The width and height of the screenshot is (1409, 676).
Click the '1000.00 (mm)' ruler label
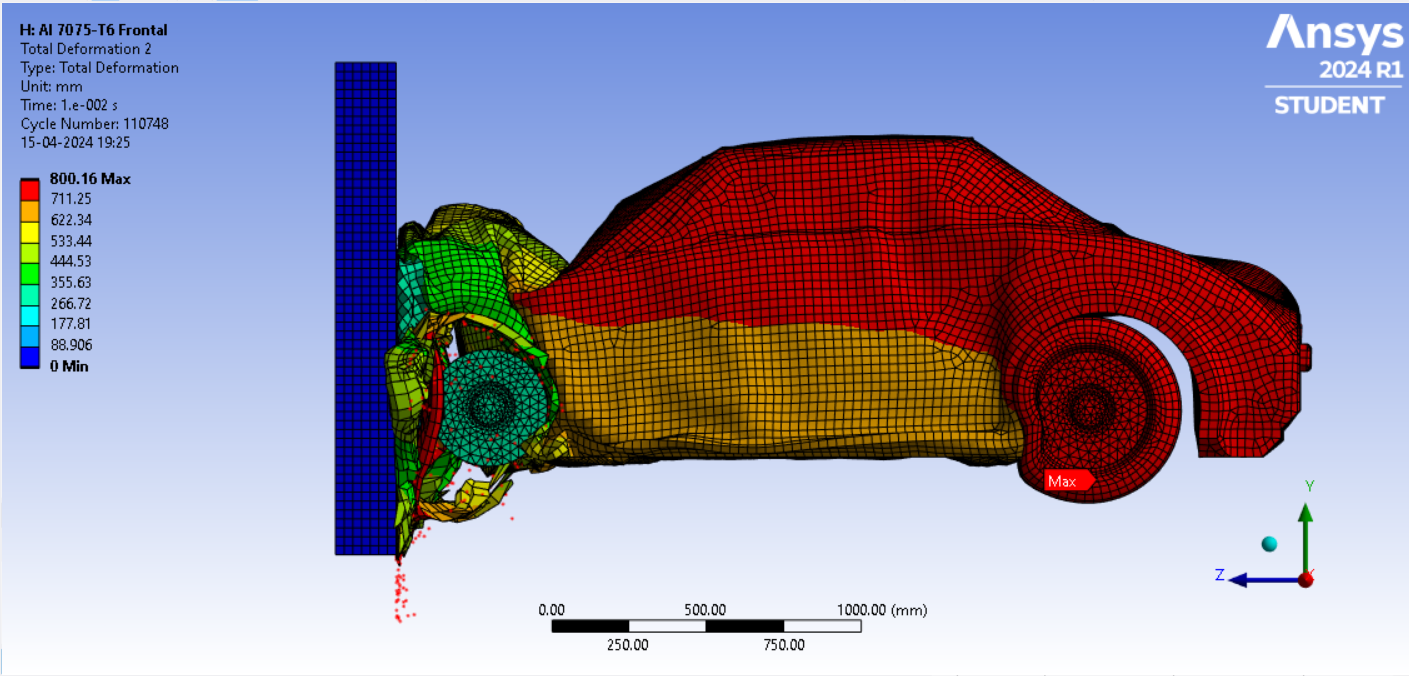(880, 610)
